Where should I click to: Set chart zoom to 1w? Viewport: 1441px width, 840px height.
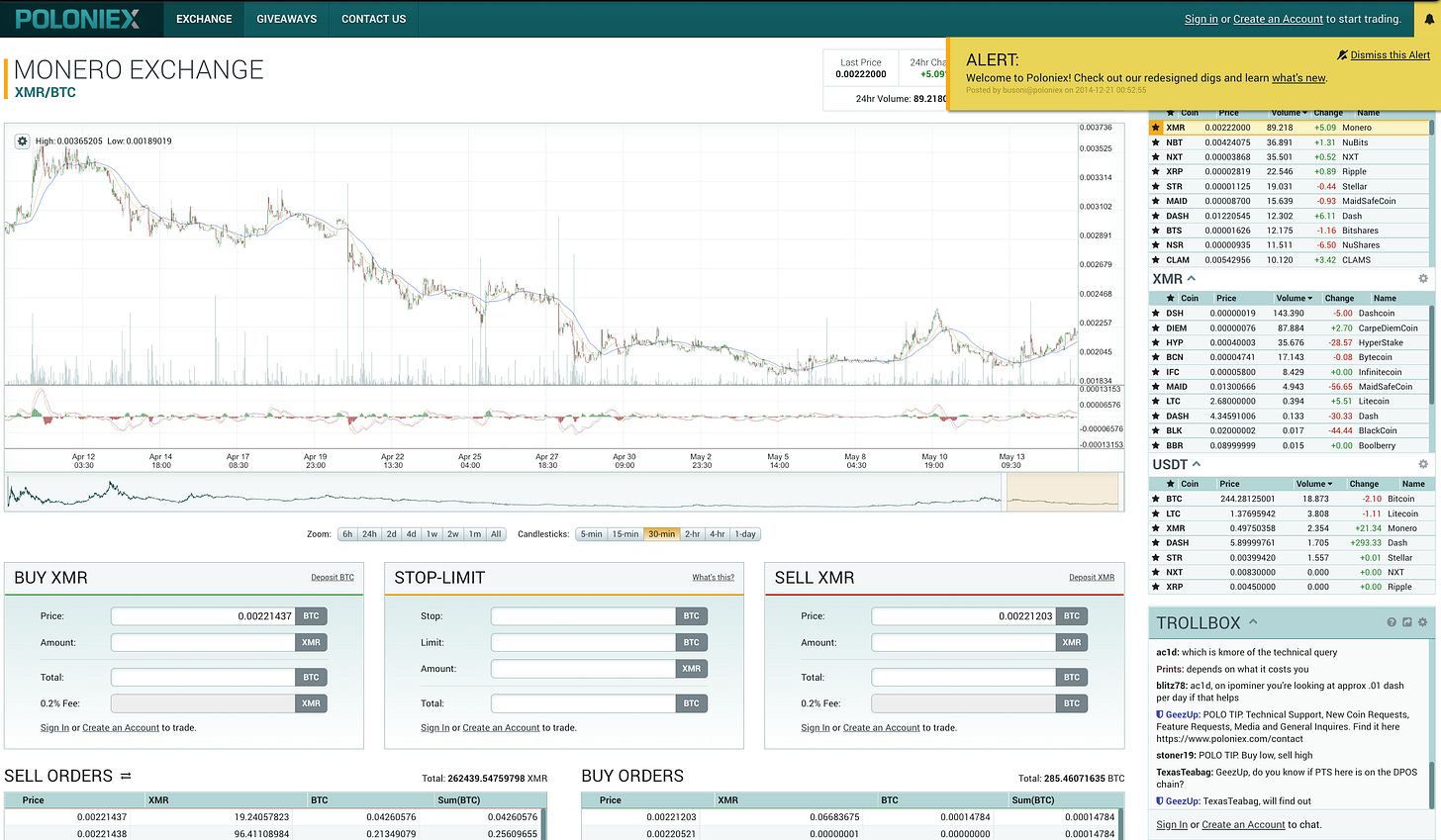click(432, 534)
